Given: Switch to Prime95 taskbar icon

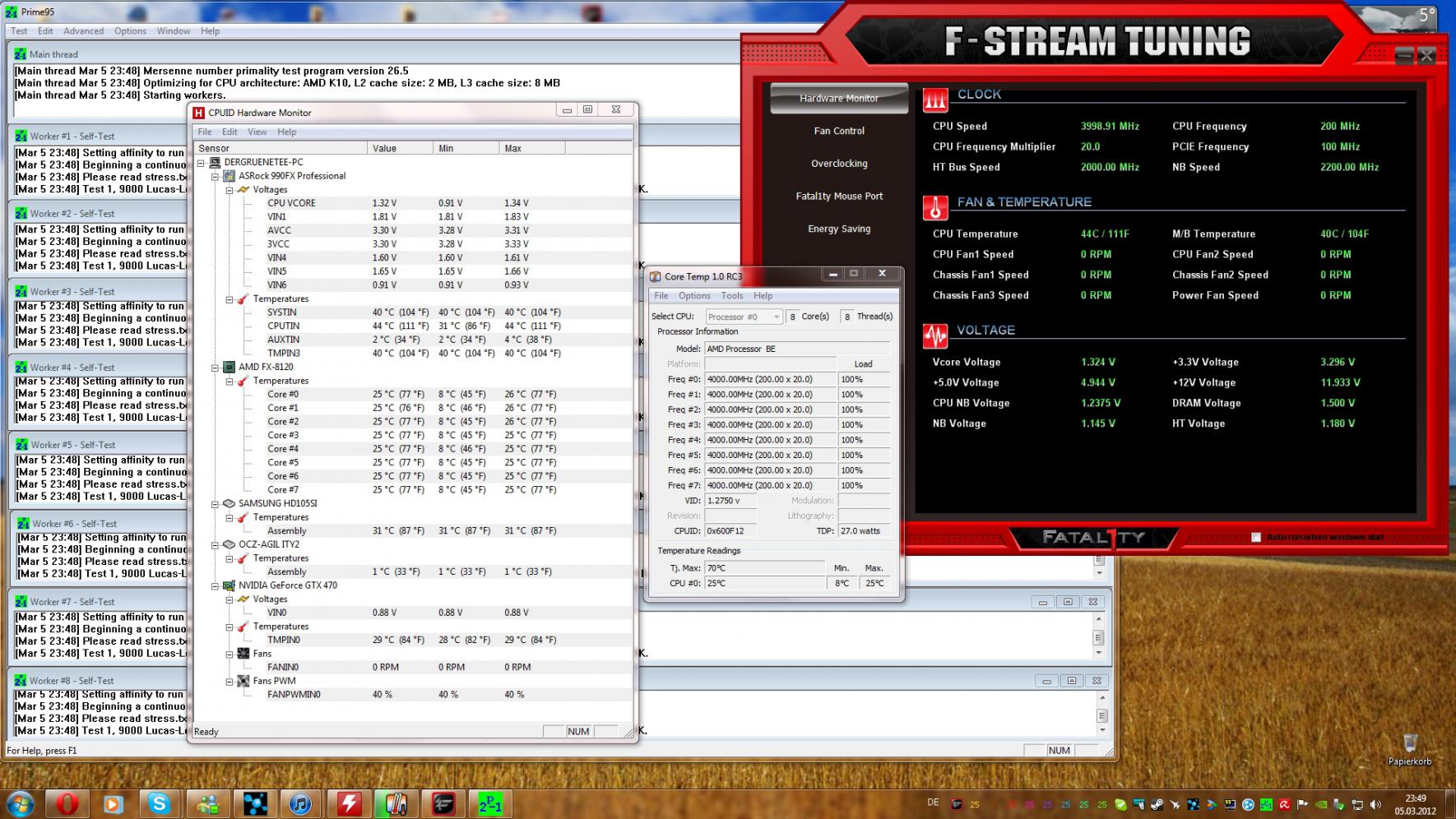Looking at the screenshot, I should coord(489,803).
